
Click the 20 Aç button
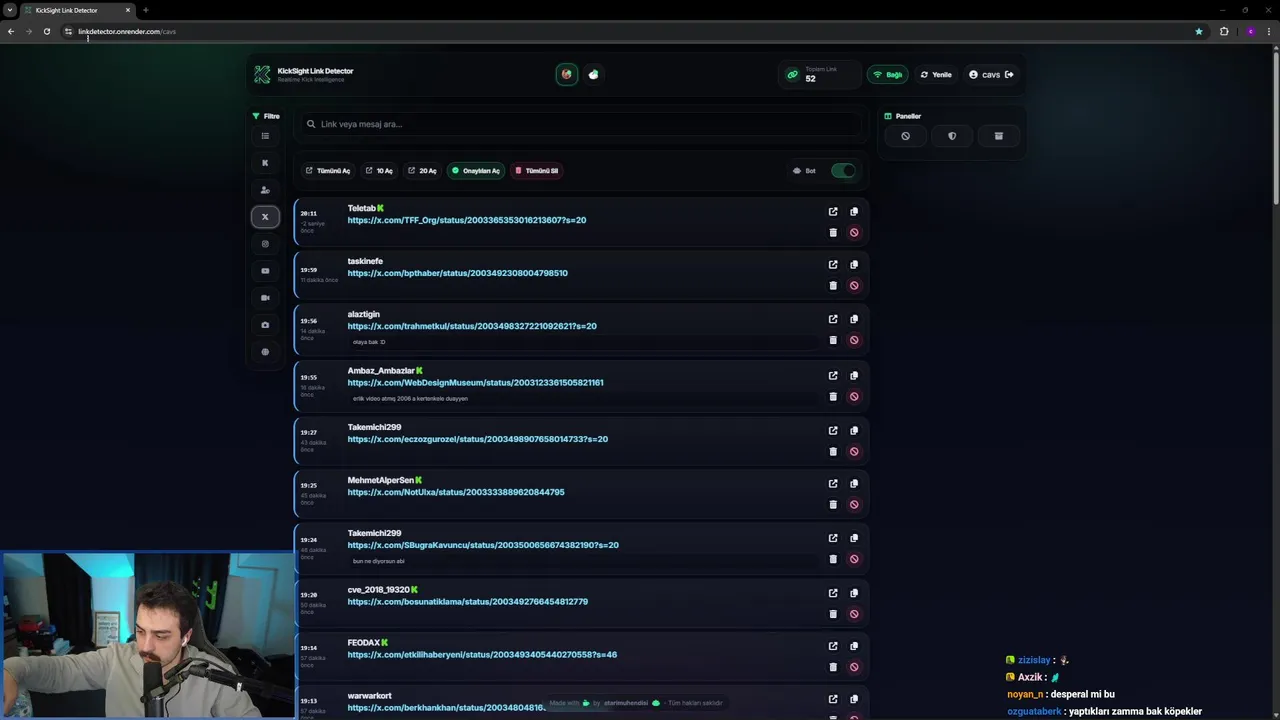[422, 171]
